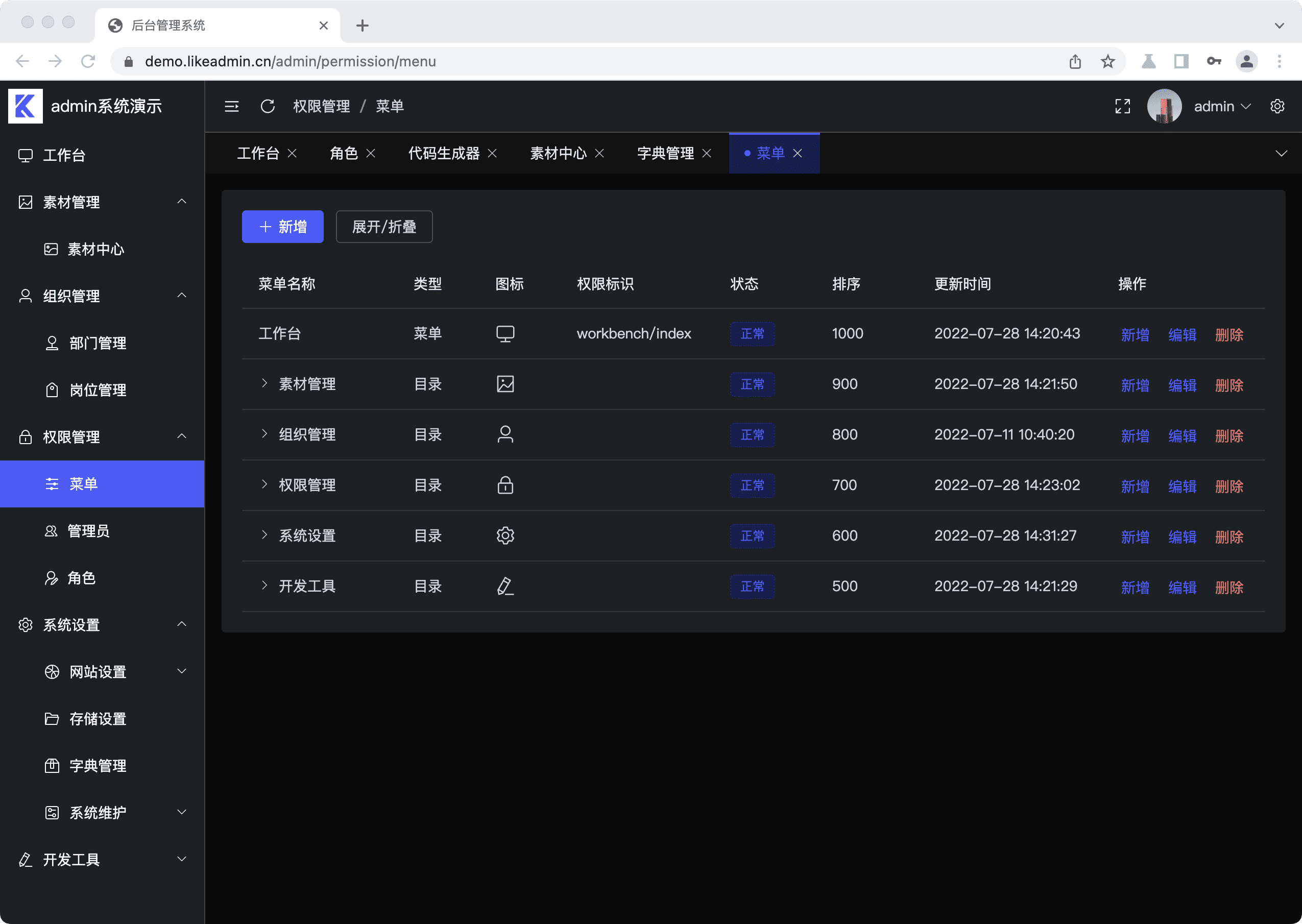Click the 展开/折叠 button
This screenshot has height=924, width=1302.
click(383, 227)
